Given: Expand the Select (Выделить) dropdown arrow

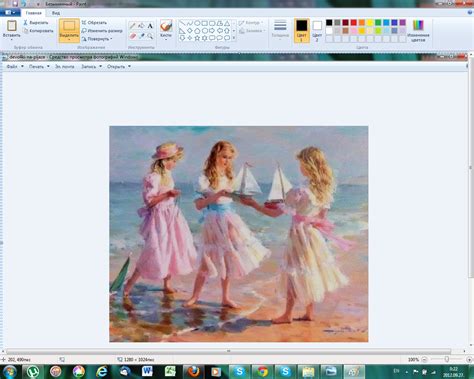Looking at the screenshot, I should pyautogui.click(x=69, y=40).
